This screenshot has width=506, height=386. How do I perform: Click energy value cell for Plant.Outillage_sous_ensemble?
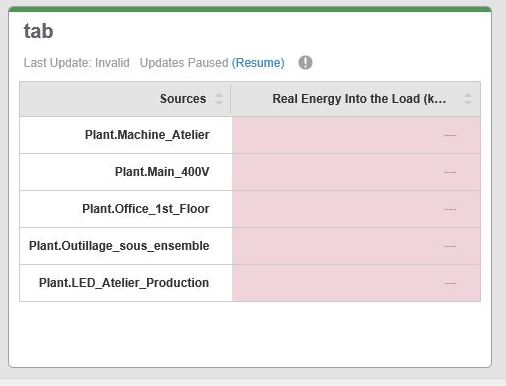click(x=356, y=246)
